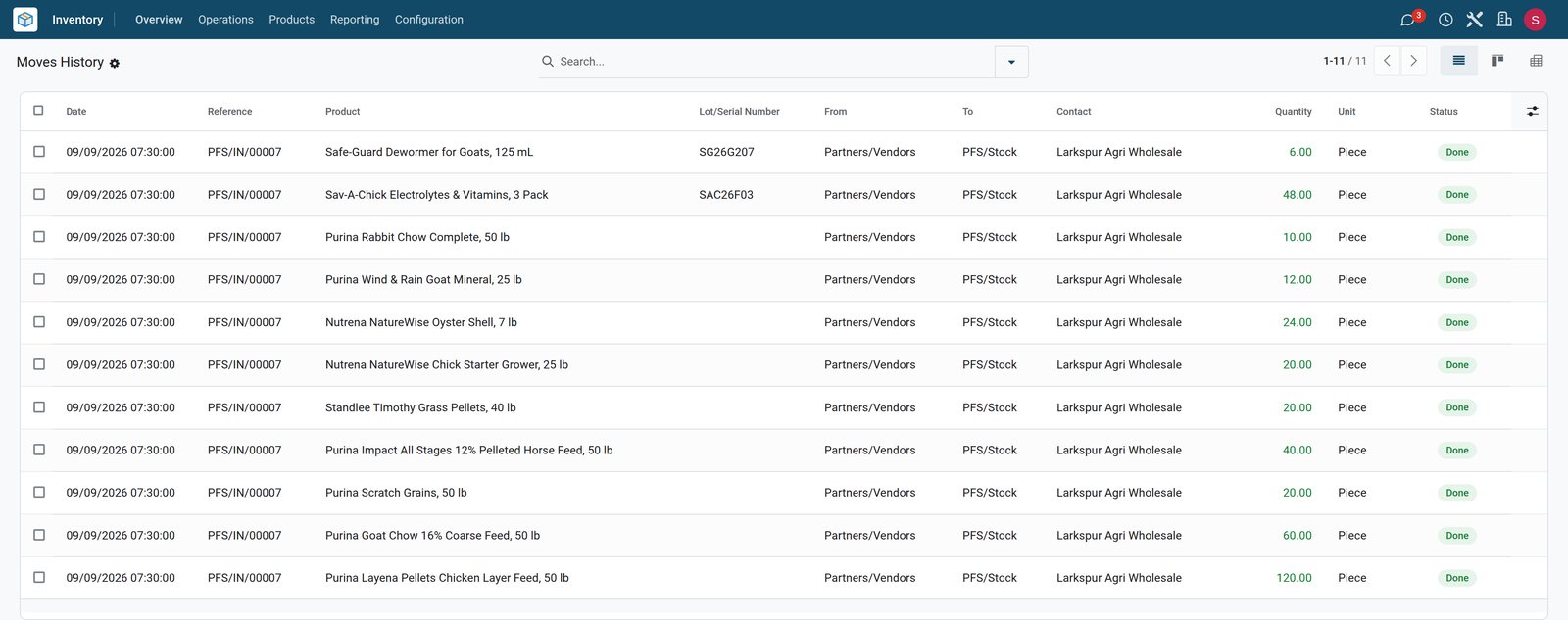
Task: Click Done status on Safe-Guard Dewormer row
Action: (1457, 152)
